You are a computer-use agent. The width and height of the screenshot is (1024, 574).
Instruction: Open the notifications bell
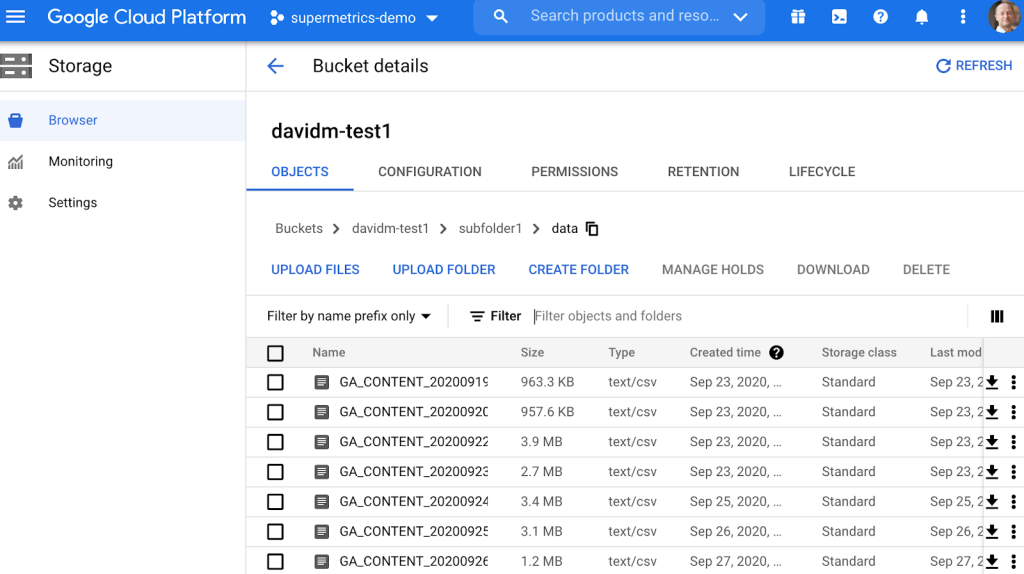pyautogui.click(x=922, y=17)
